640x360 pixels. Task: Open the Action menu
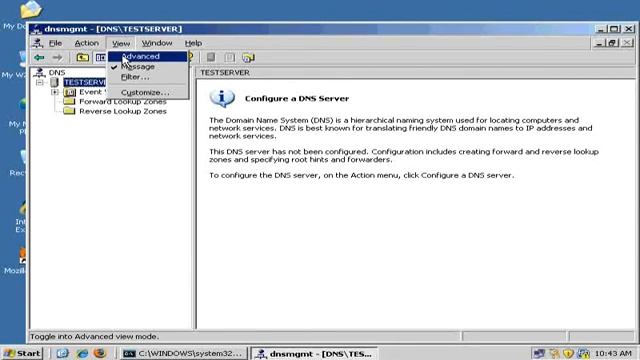point(87,43)
